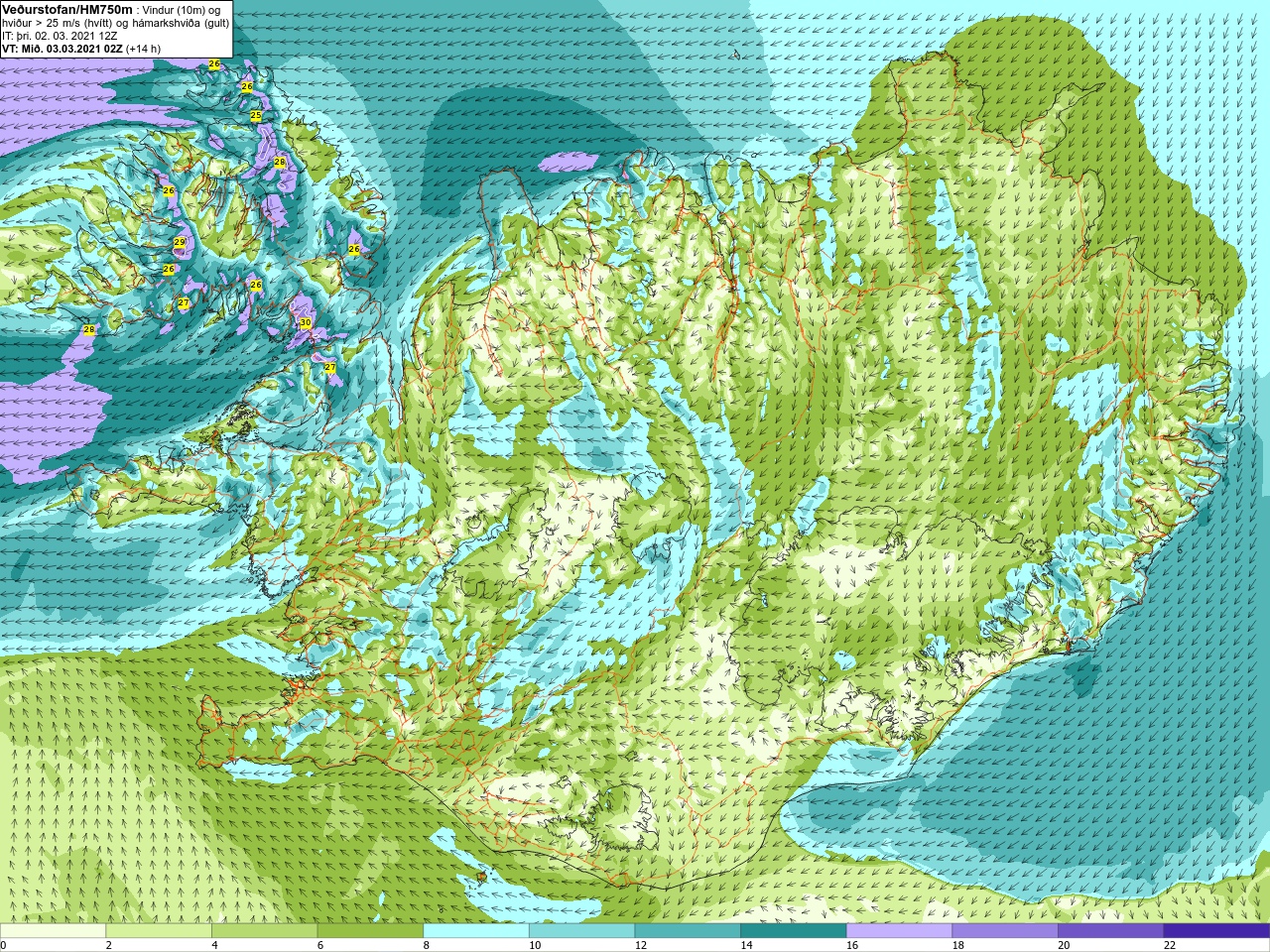Click the legend scale number 4
The width and height of the screenshot is (1270, 952).
pos(214,945)
